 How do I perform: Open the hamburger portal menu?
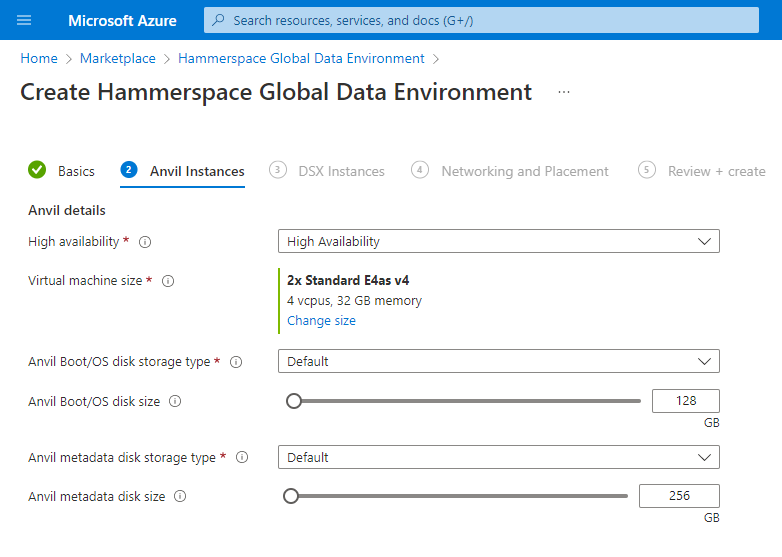(24, 20)
